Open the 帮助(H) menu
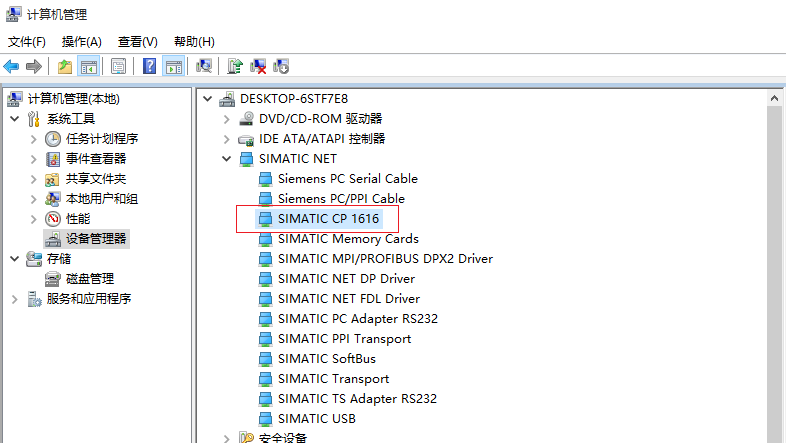 194,42
